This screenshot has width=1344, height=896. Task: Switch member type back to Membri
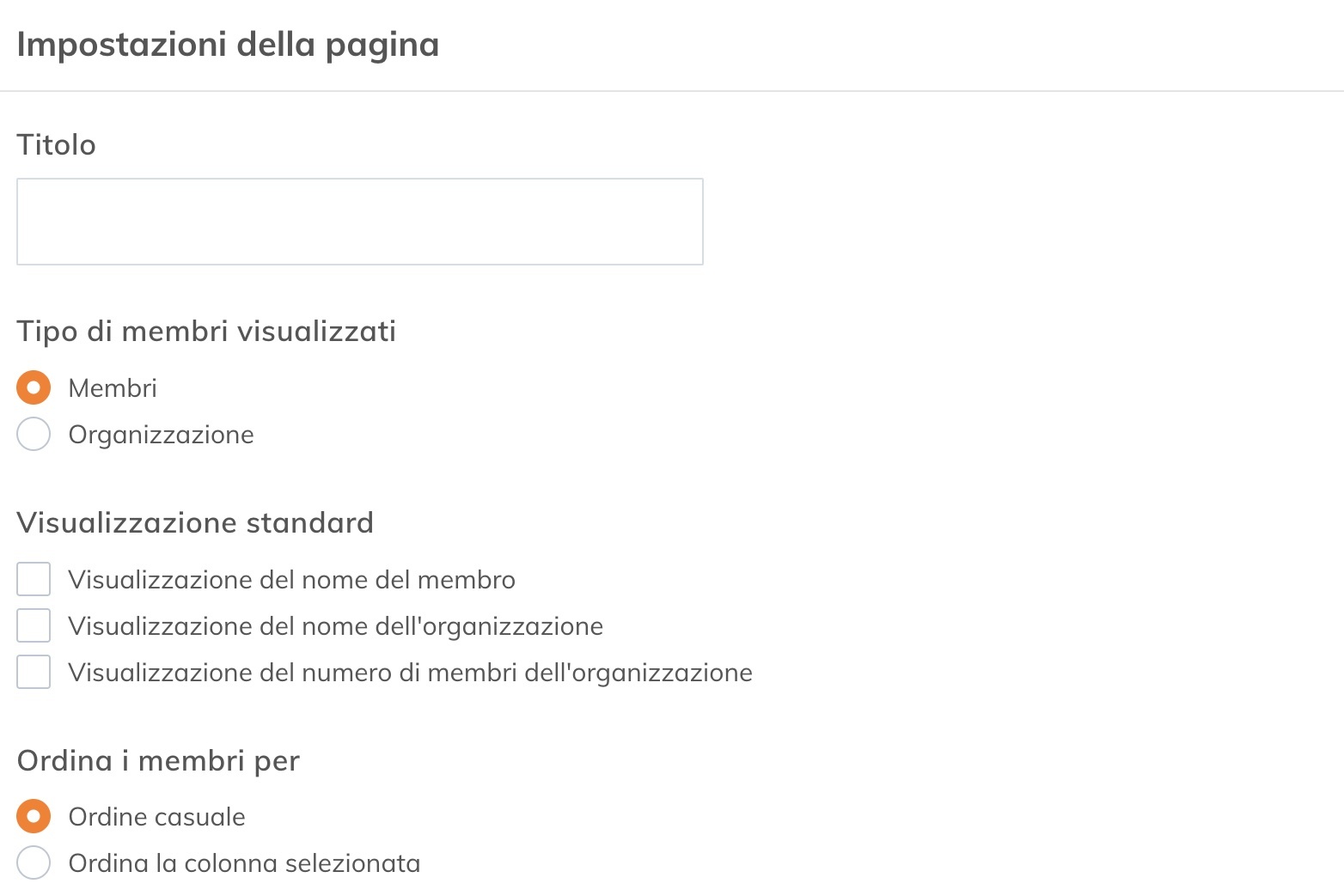33,387
